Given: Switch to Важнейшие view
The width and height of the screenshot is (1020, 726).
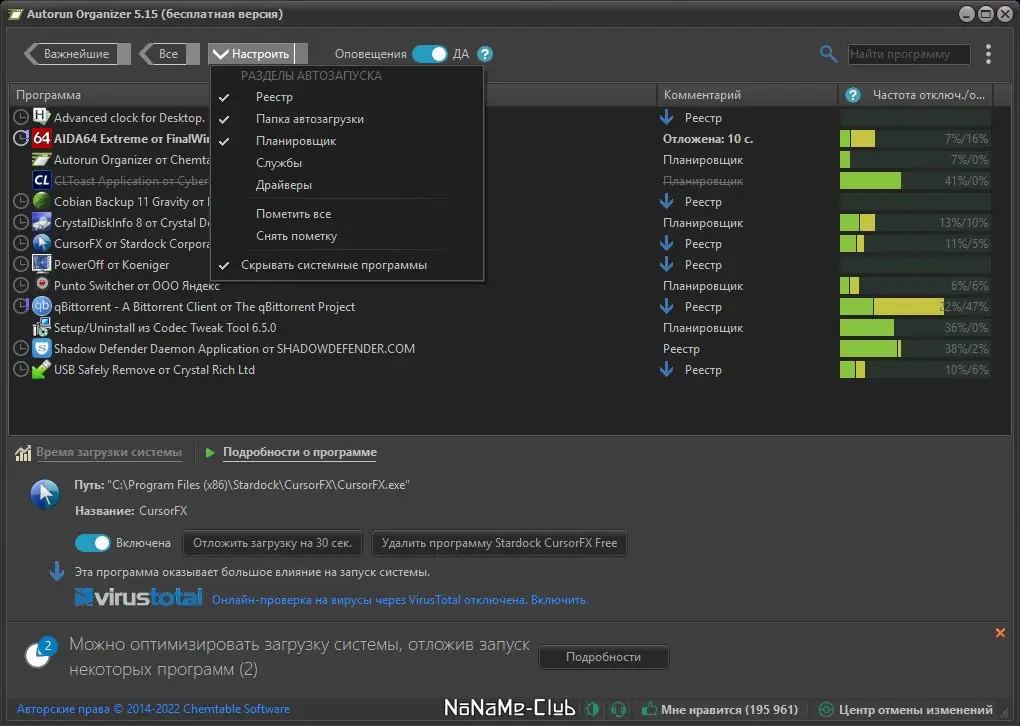Looking at the screenshot, I should [x=77, y=54].
